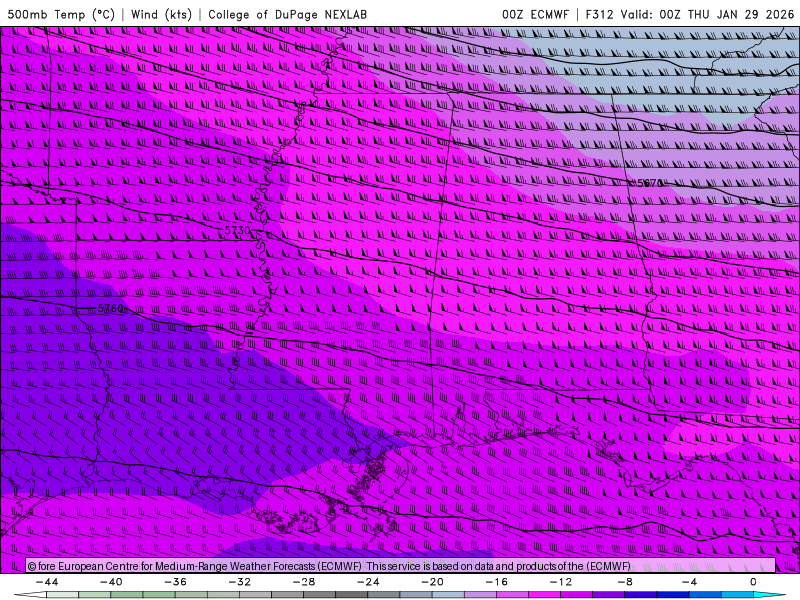Click the "500mb Temp (°C)" title text
The width and height of the screenshot is (800, 600).
[x=61, y=14]
